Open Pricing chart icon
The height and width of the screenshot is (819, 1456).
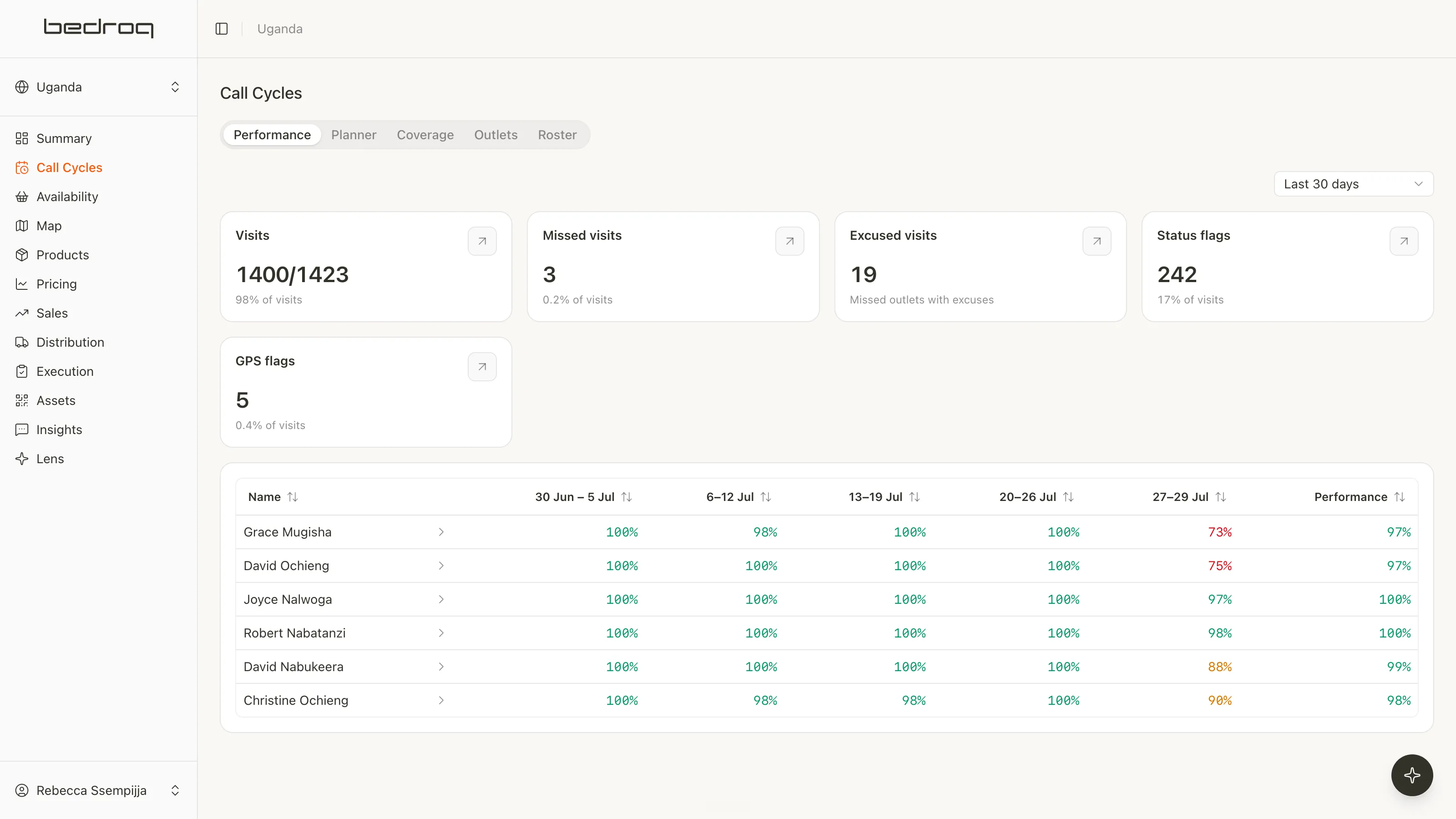[21, 284]
